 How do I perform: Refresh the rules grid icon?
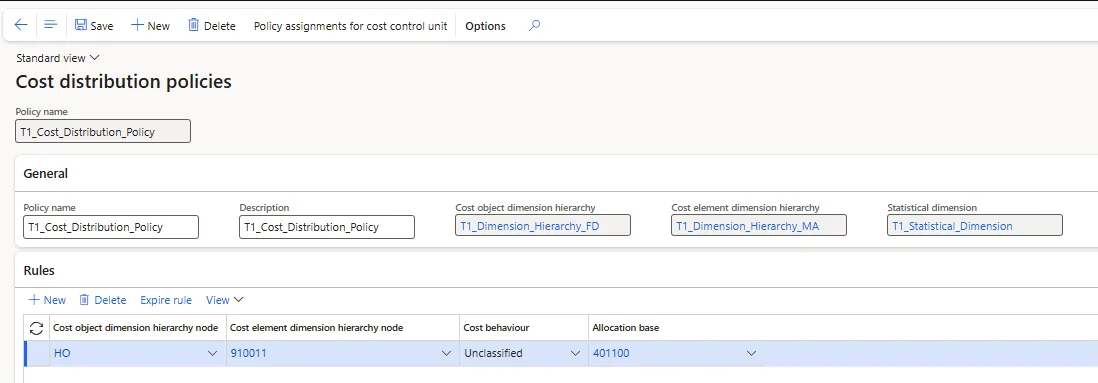(x=36, y=328)
